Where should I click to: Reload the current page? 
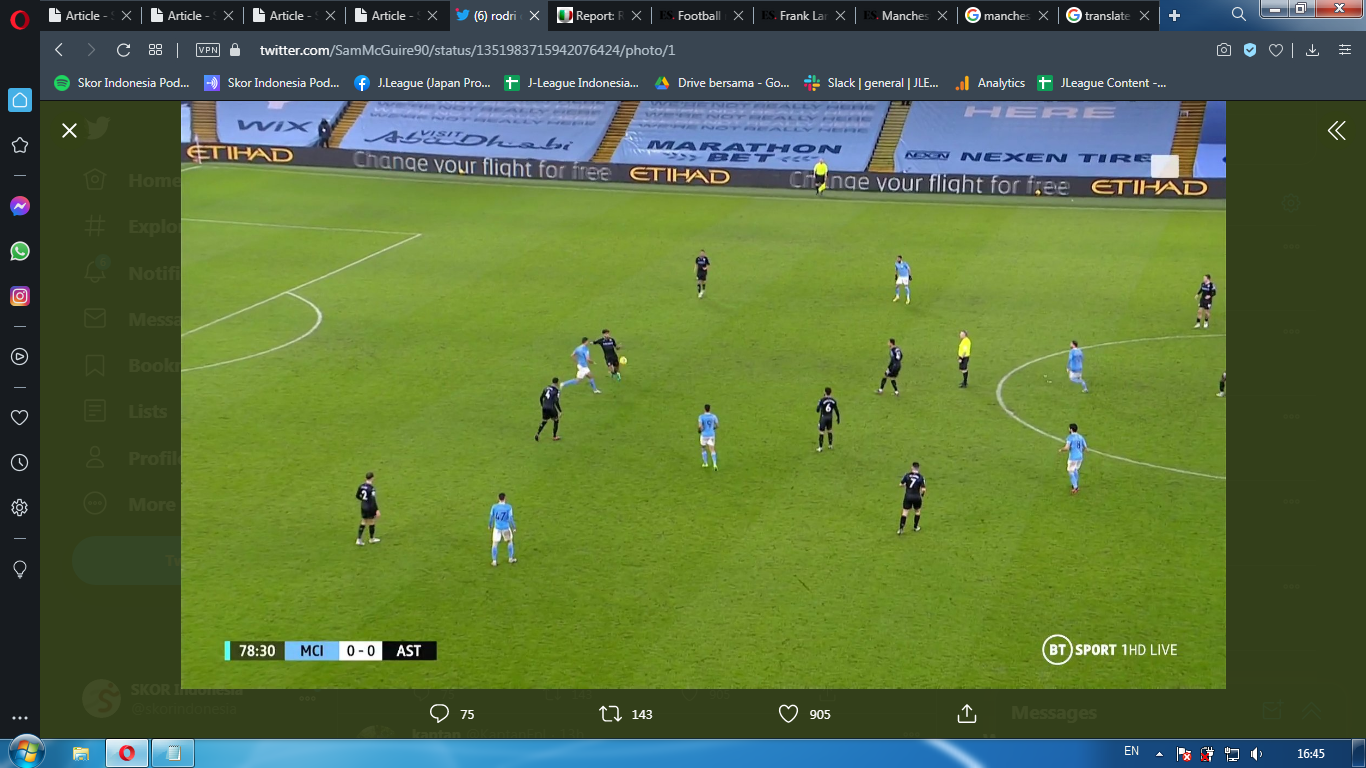click(124, 50)
